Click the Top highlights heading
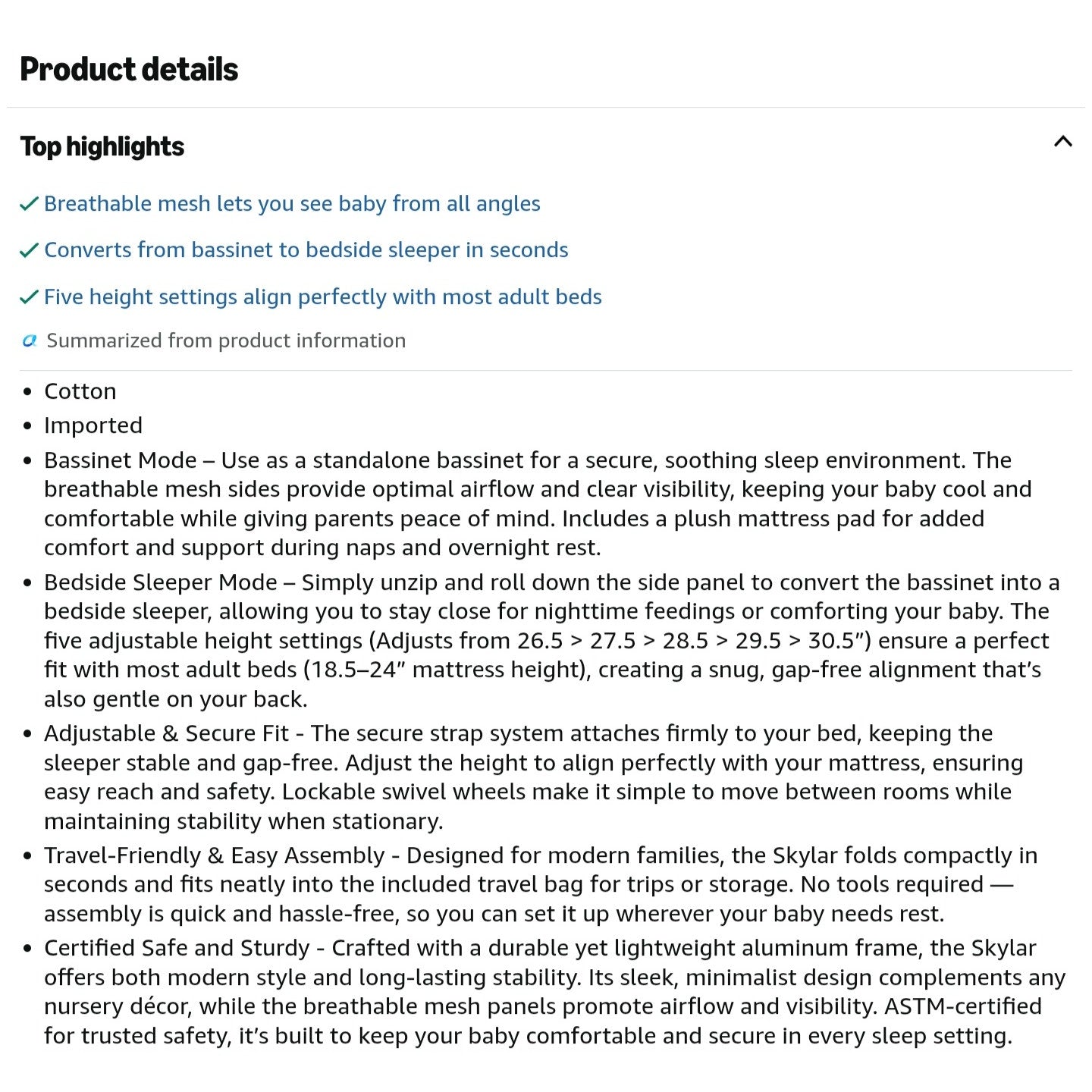Viewport: 1092px width, 1092px height. [102, 146]
